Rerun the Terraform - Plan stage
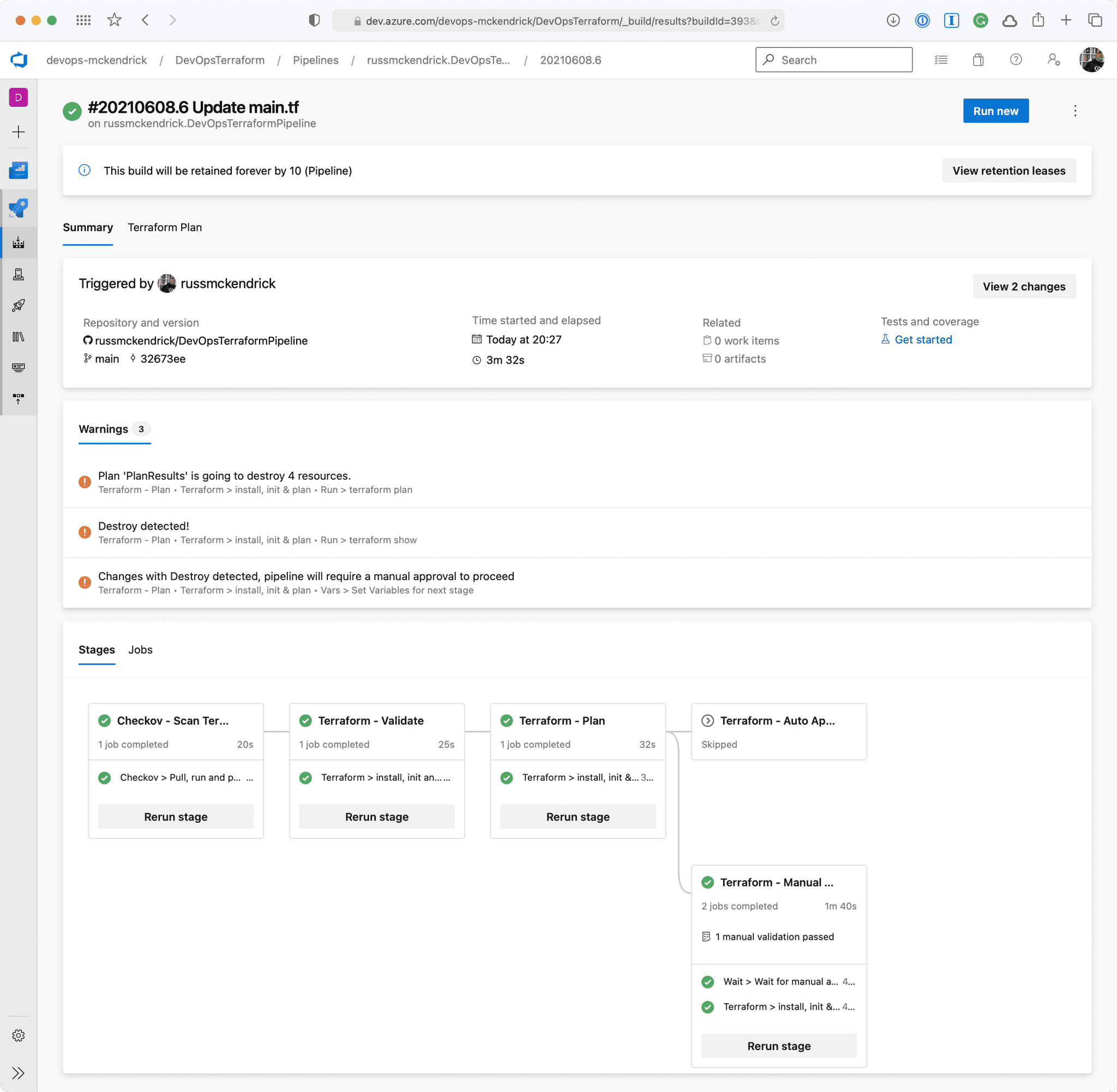1117x1092 pixels. tap(578, 817)
